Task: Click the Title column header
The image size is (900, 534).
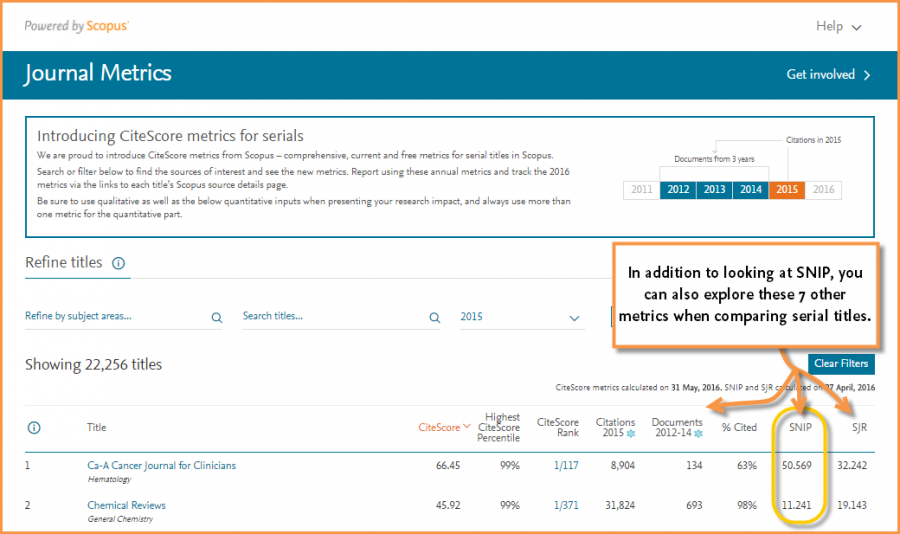Action: point(96,427)
